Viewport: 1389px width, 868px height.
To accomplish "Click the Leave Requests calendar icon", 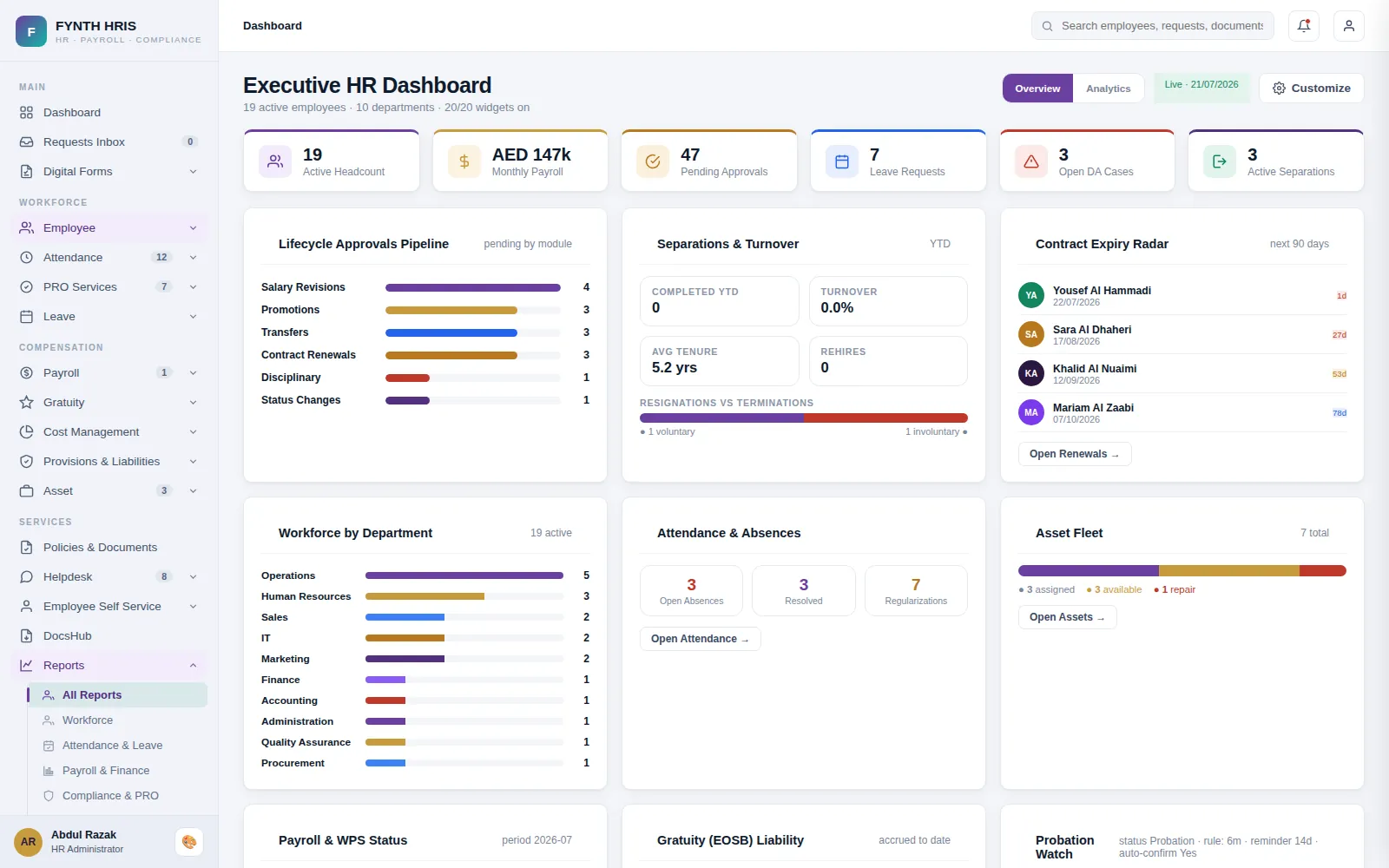I will tap(842, 161).
